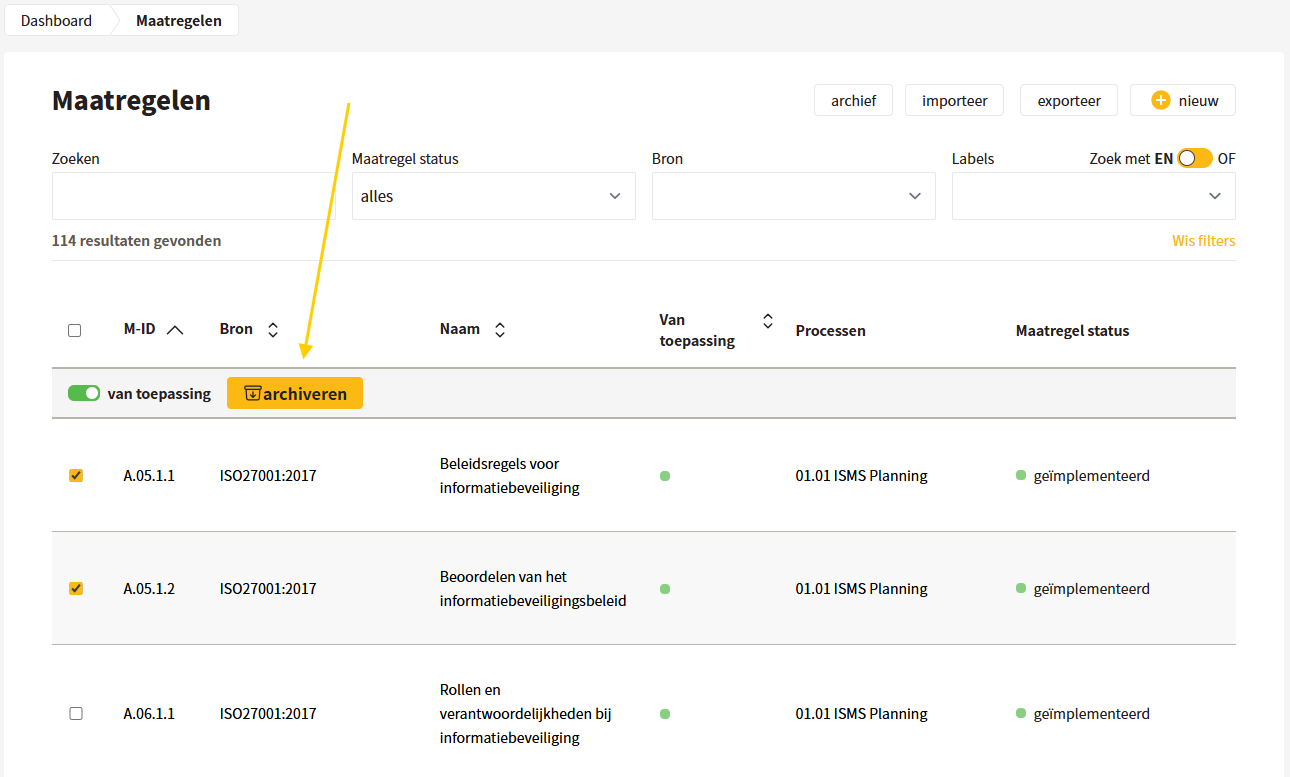Sort by M-ID using the up arrow
This screenshot has width=1290, height=777.
(x=175, y=330)
